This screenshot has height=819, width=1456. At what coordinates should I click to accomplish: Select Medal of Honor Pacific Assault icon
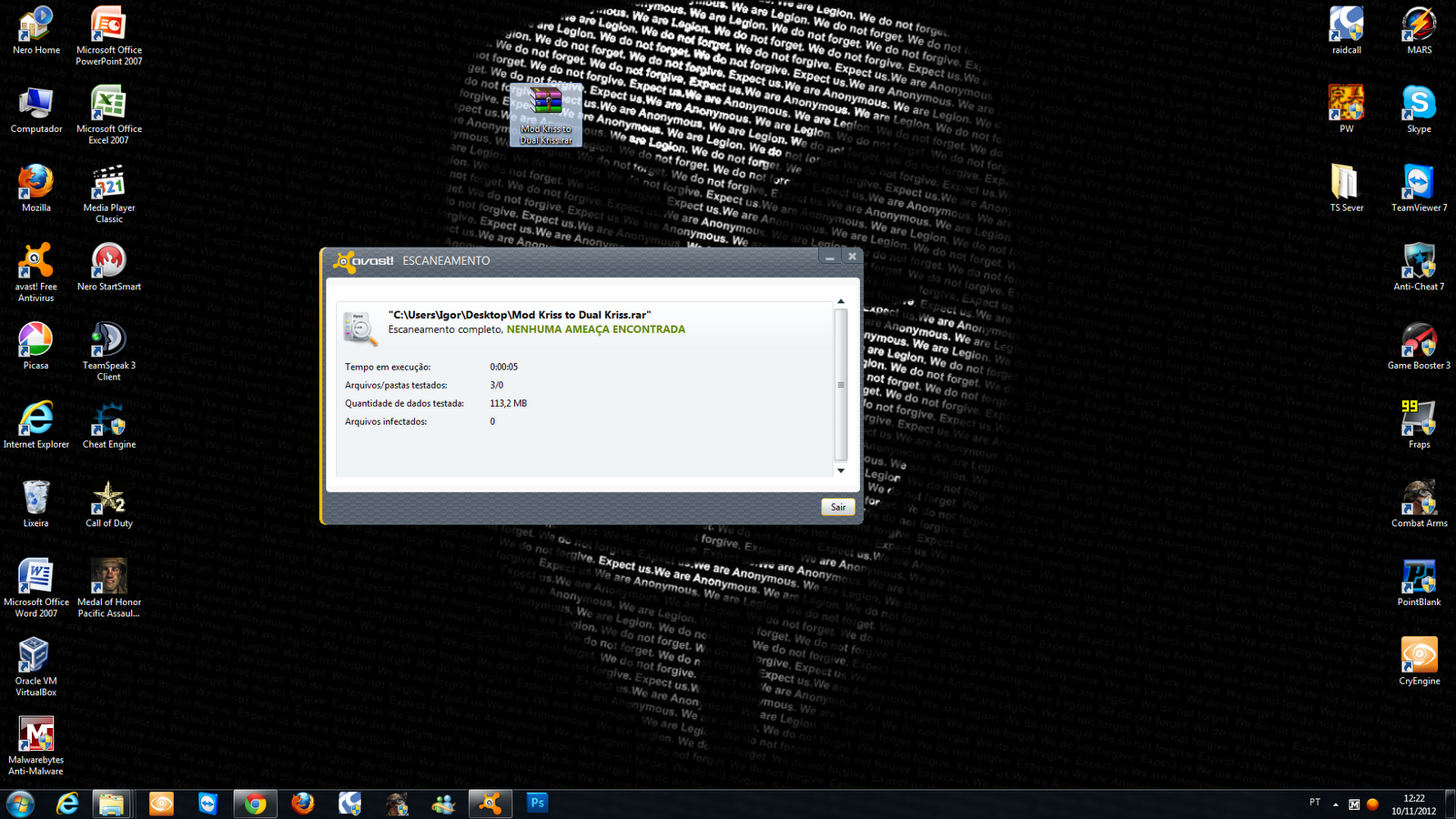[109, 588]
